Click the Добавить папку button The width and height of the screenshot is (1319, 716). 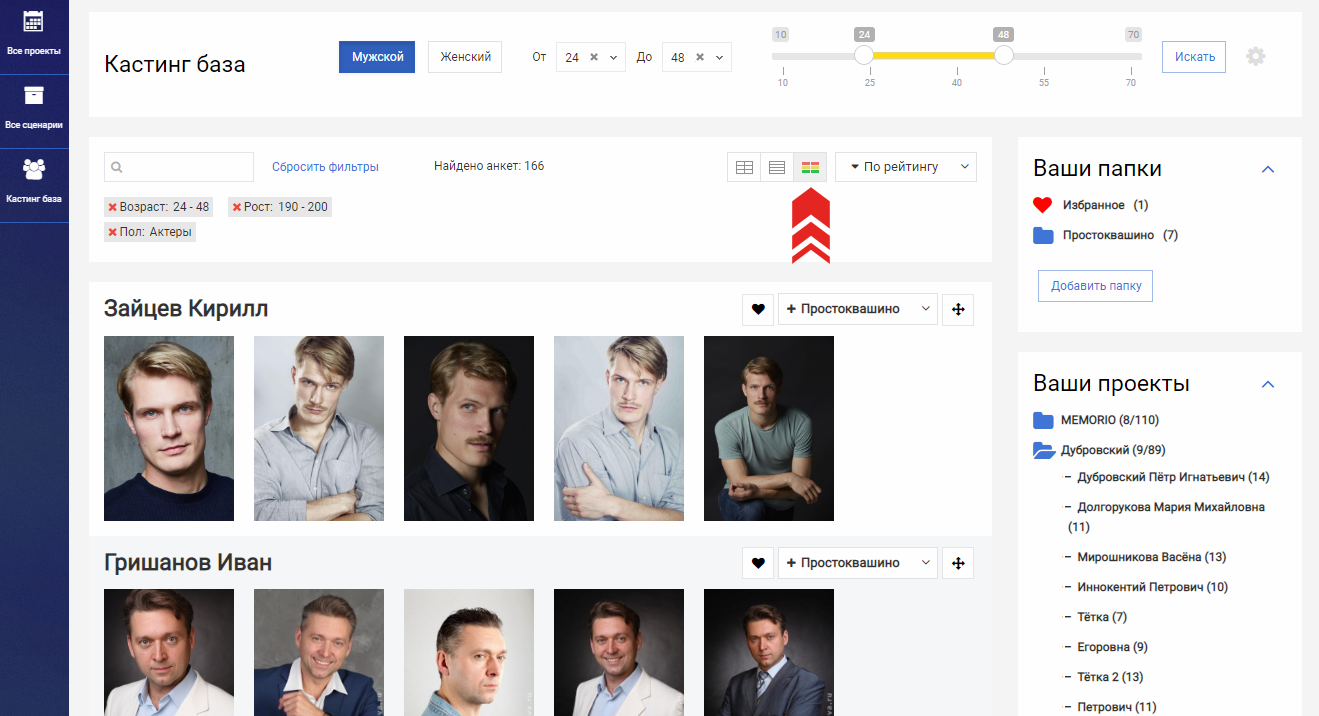[1096, 286]
